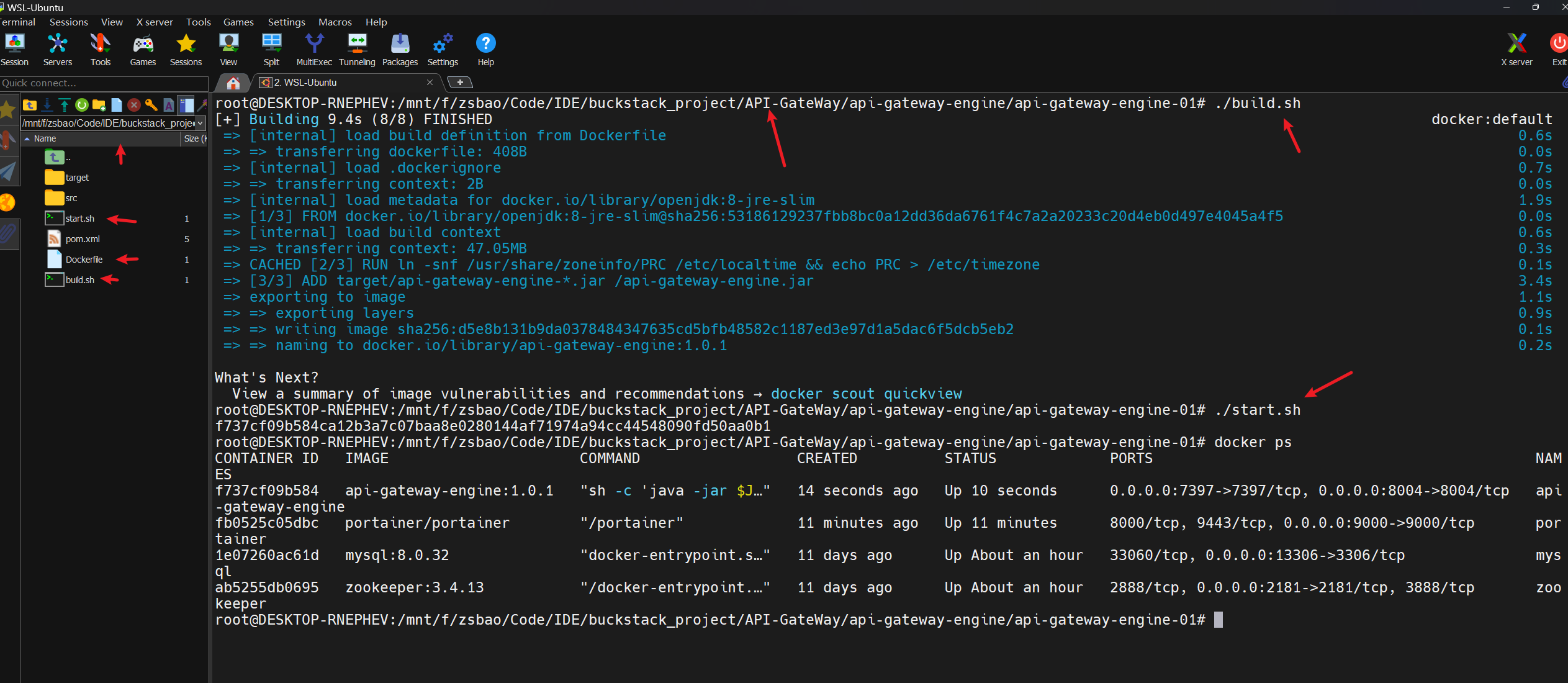
Task: Sort files by Name column header
Action: pos(45,138)
